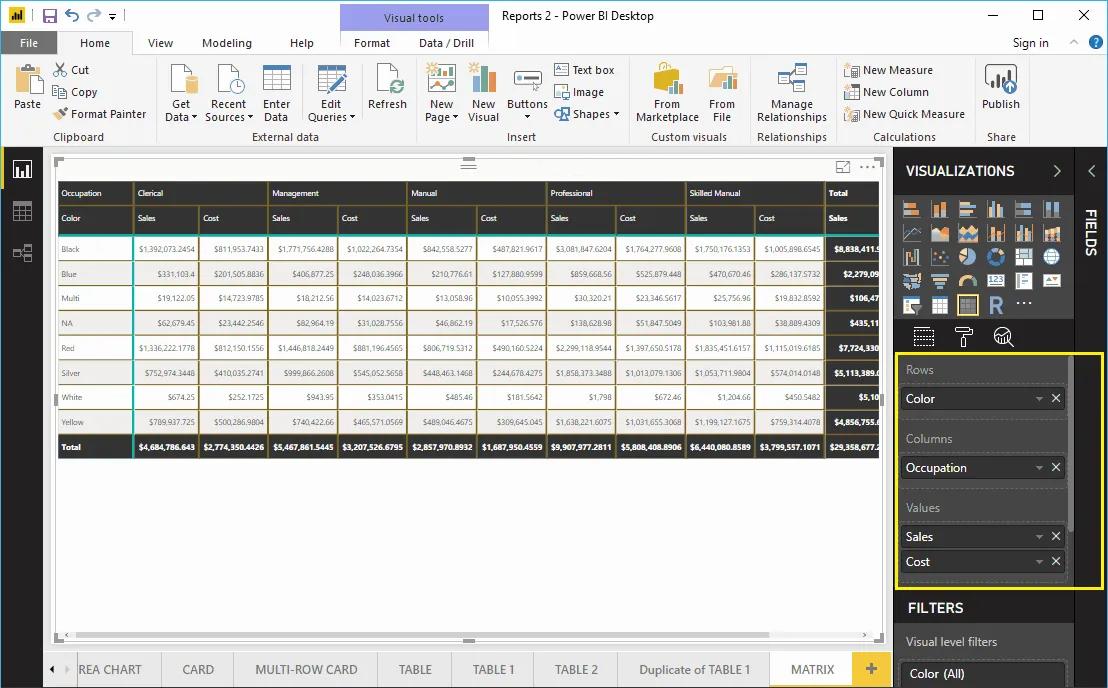This screenshot has width=1108, height=688.
Task: Open the Relationships view icon
Action: [22, 253]
